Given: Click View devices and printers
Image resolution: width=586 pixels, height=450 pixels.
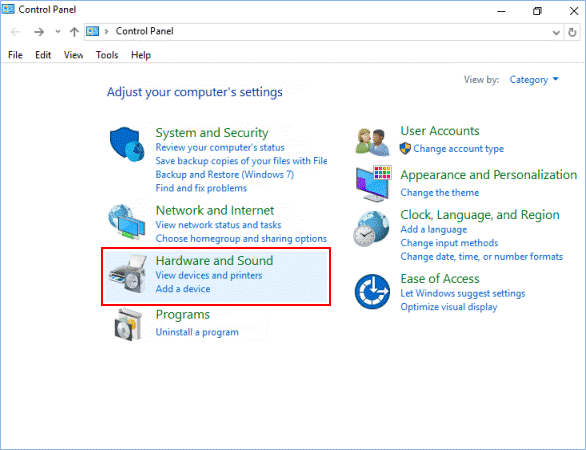Looking at the screenshot, I should pos(209,275).
